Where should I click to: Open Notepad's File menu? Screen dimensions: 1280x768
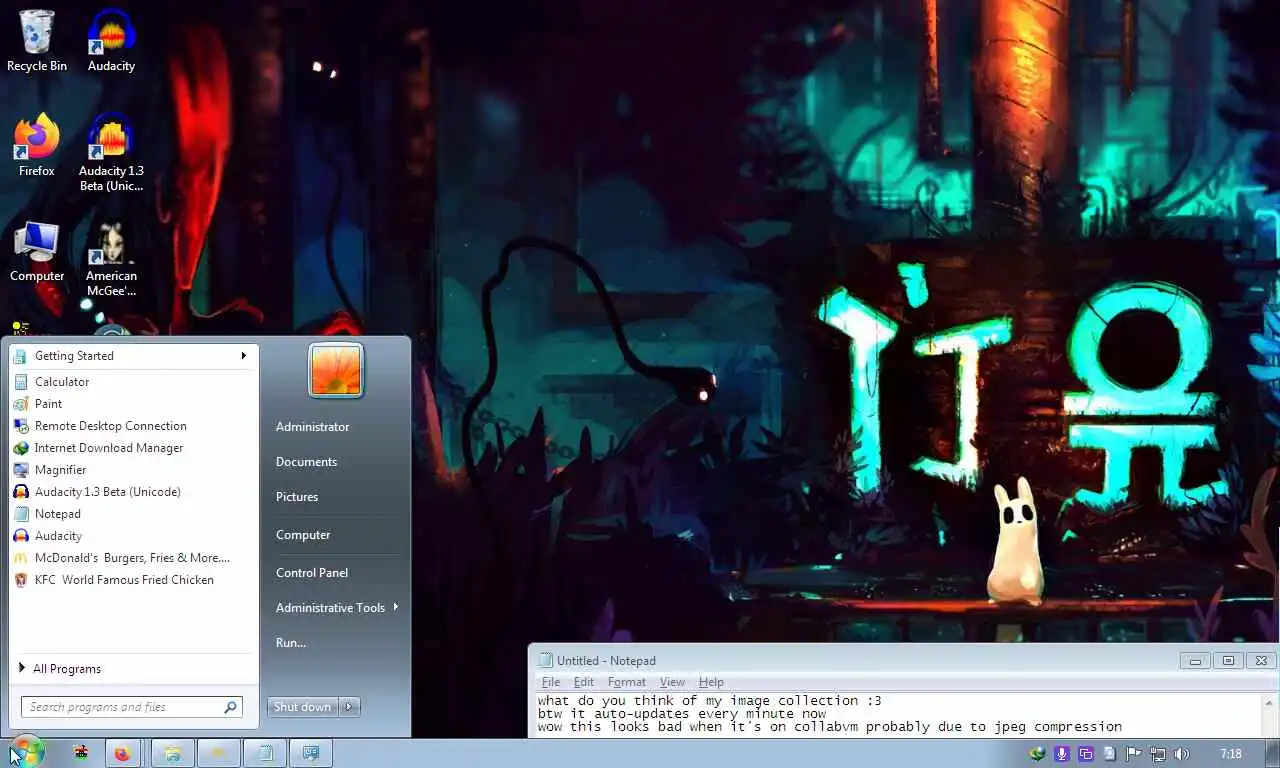pyautogui.click(x=551, y=682)
